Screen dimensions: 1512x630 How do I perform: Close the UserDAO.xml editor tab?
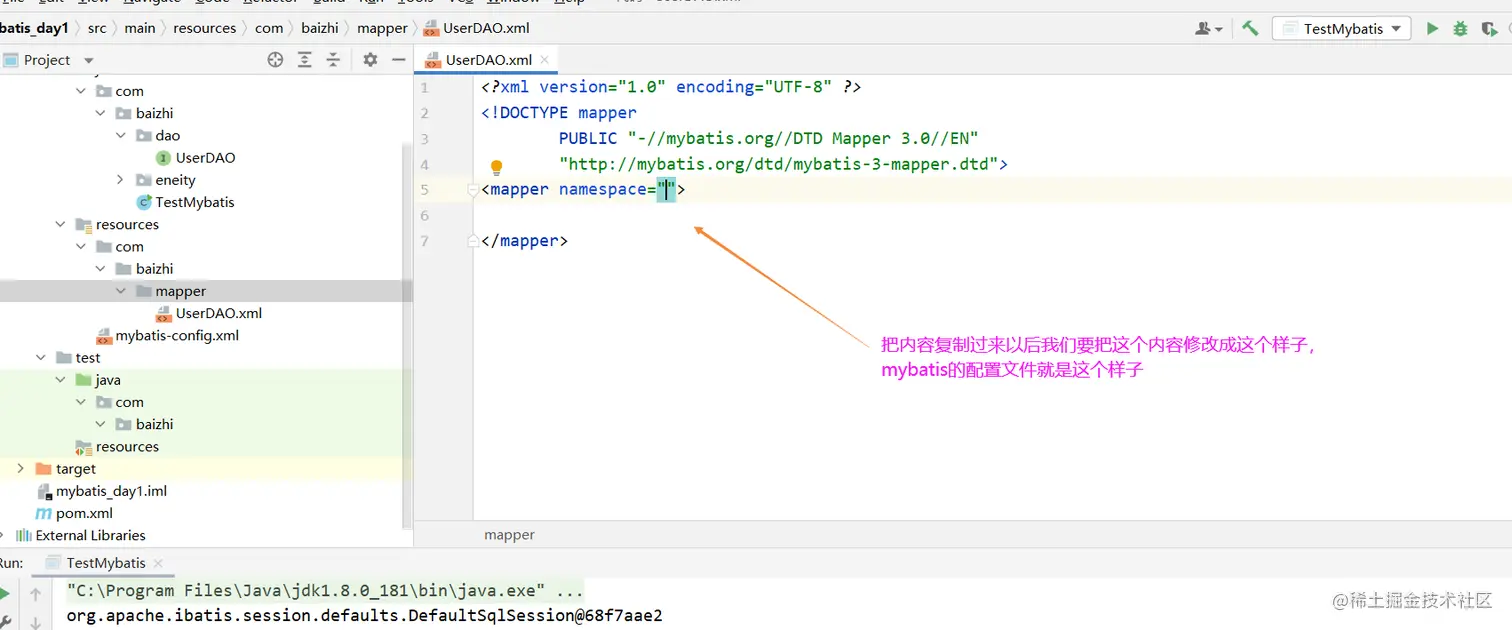click(545, 60)
